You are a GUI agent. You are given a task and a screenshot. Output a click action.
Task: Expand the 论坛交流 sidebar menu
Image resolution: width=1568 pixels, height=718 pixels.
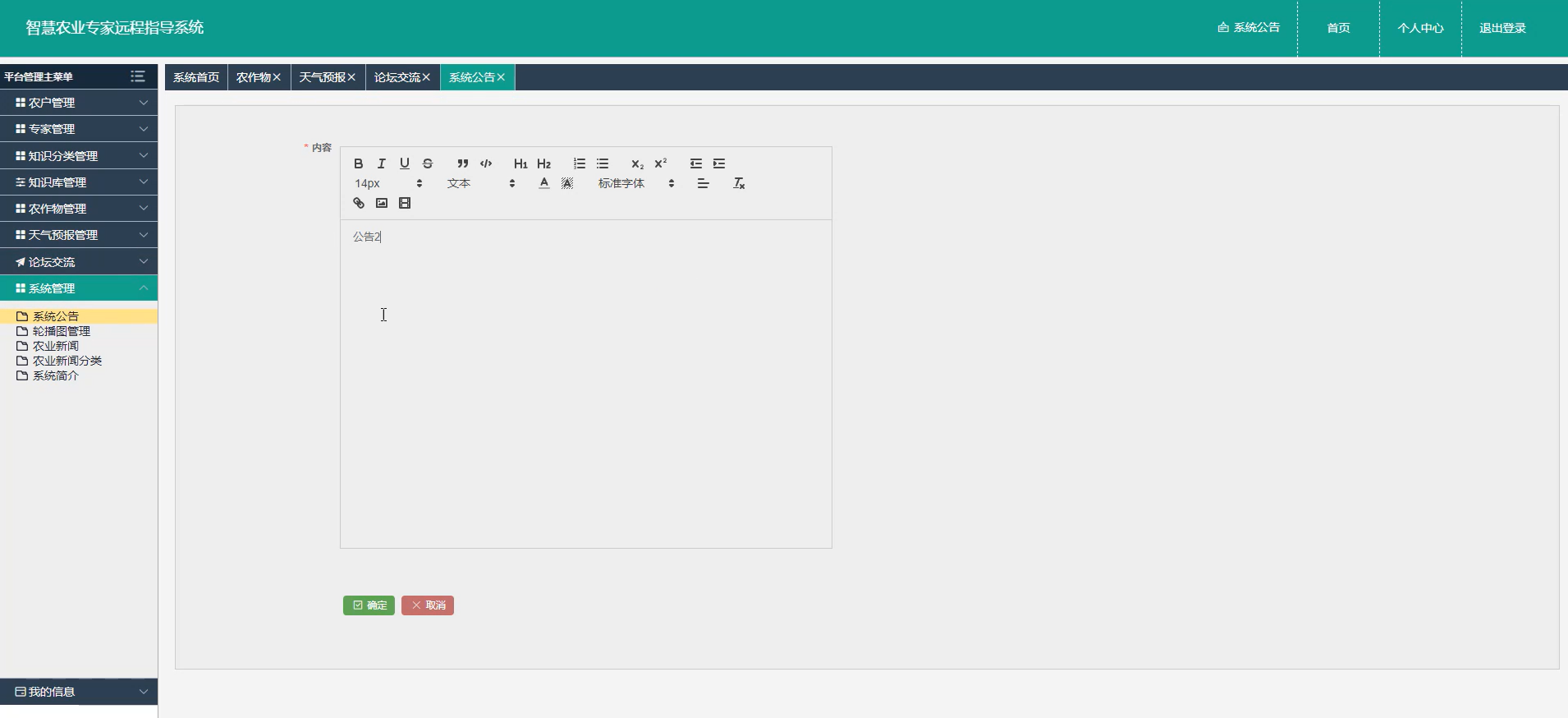(79, 262)
